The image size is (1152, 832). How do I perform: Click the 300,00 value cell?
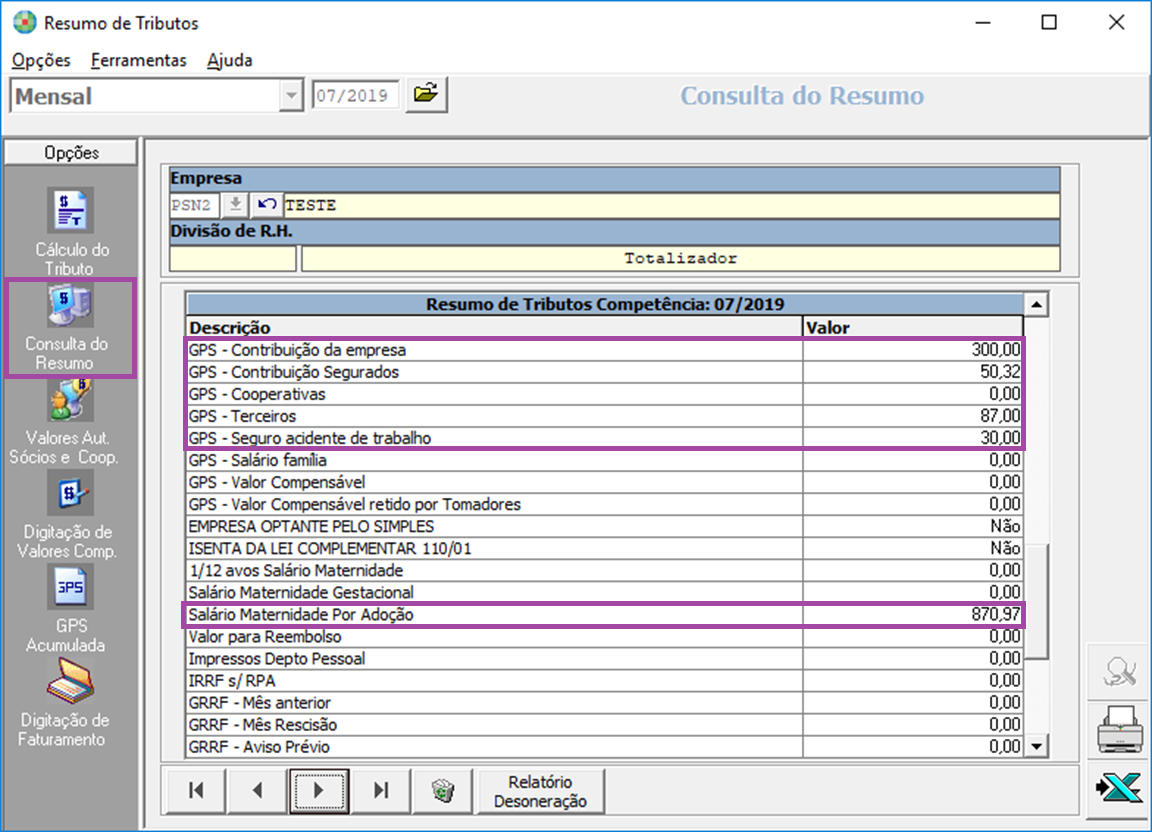912,350
